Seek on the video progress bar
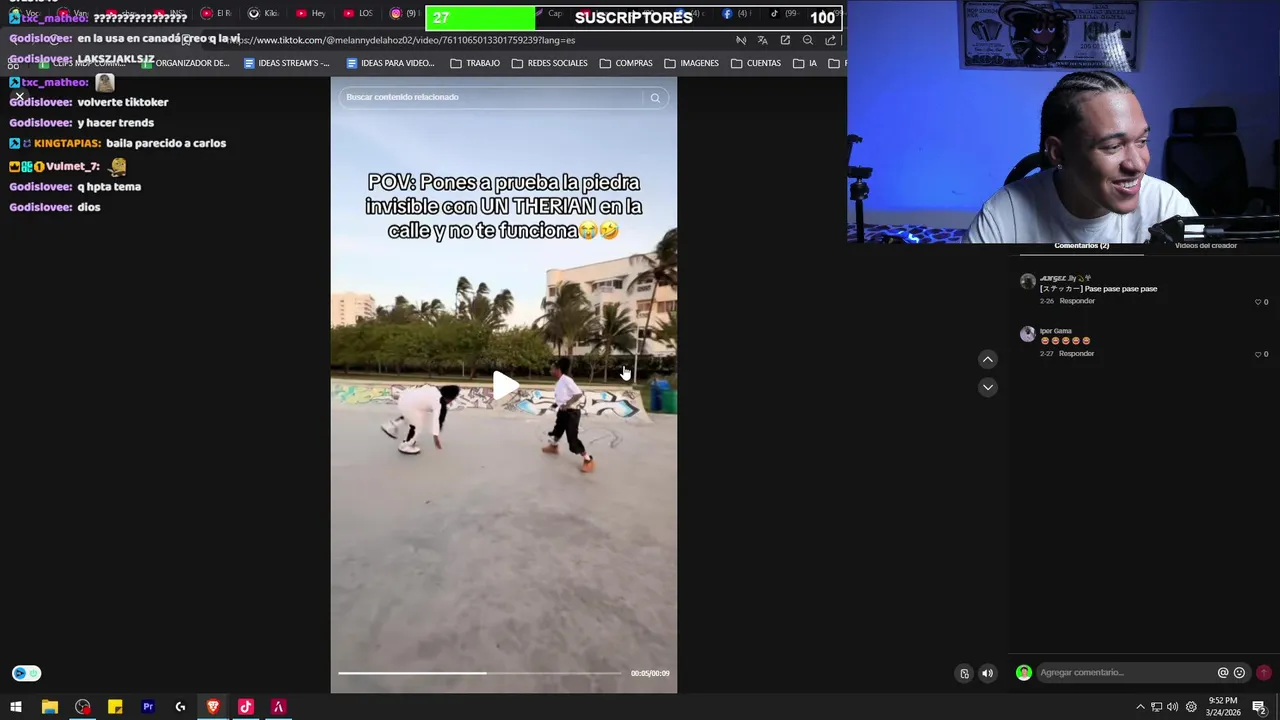The image size is (1280, 720). click(x=479, y=673)
